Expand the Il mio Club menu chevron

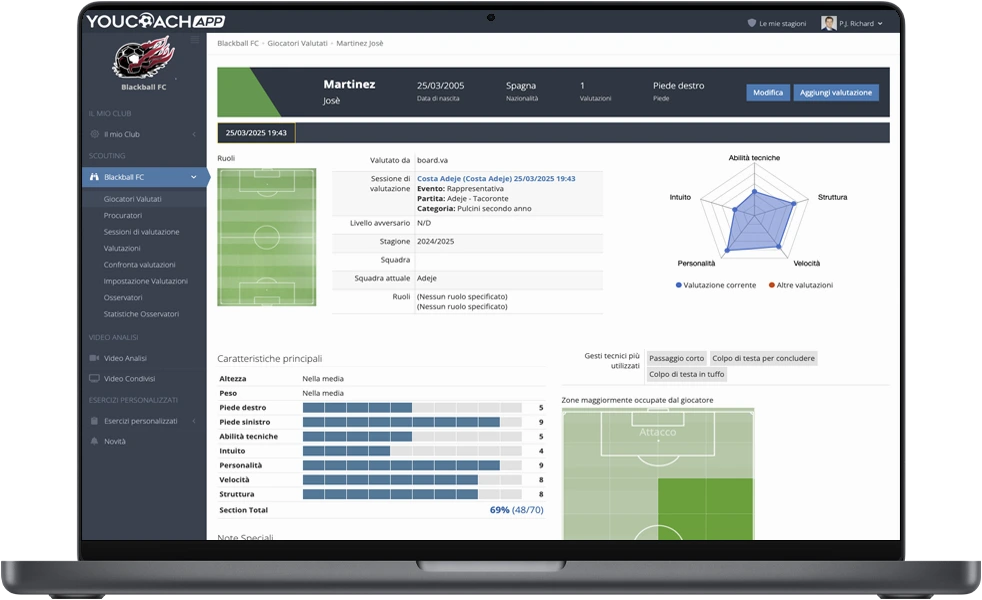point(193,134)
